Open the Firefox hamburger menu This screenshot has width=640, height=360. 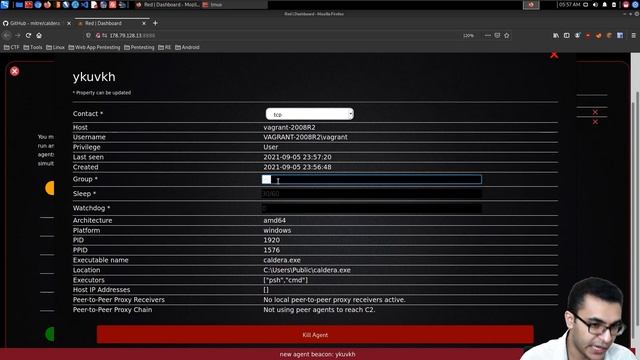tap(633, 36)
